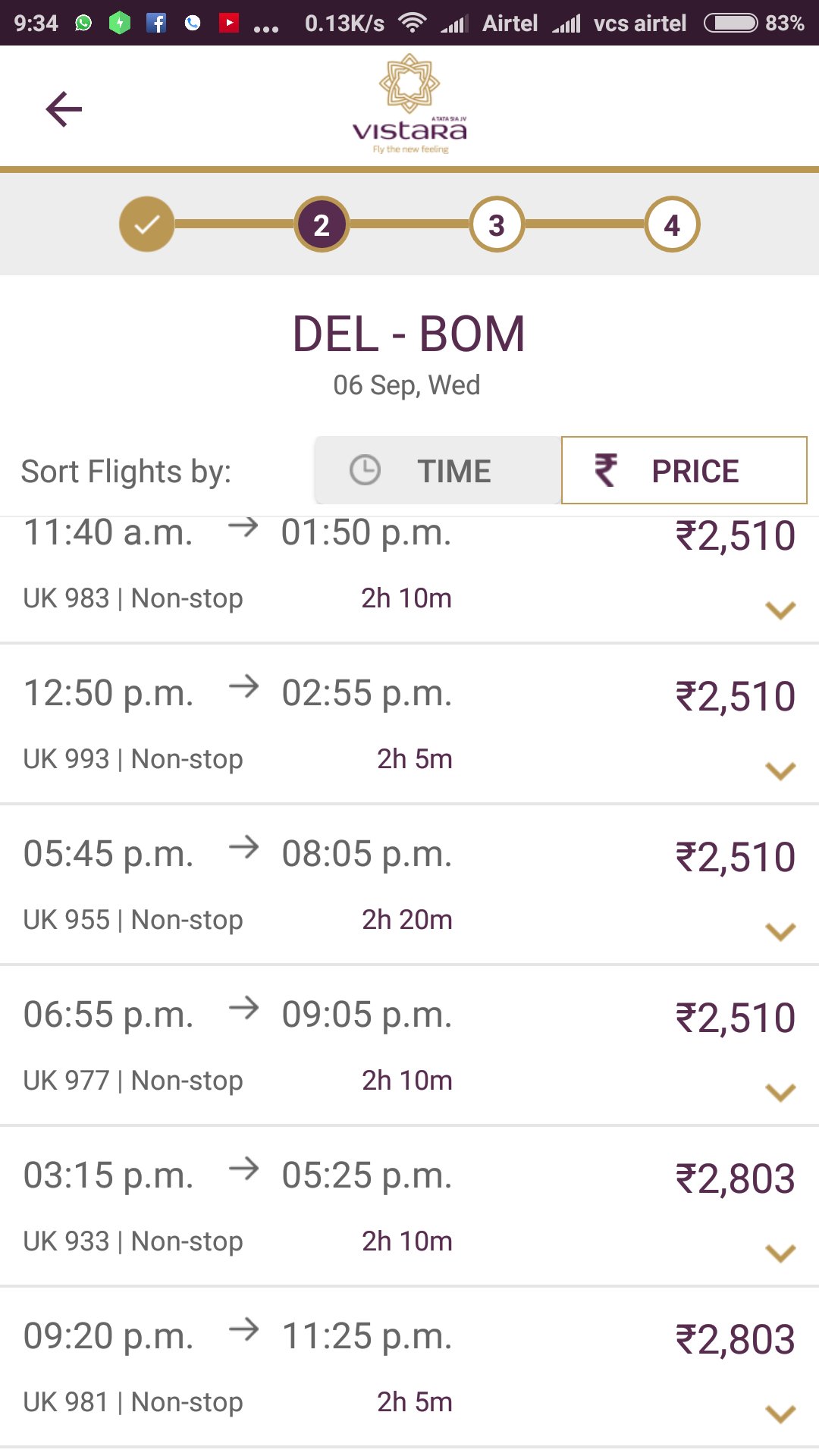Go back using the arrow icon

coord(64,109)
